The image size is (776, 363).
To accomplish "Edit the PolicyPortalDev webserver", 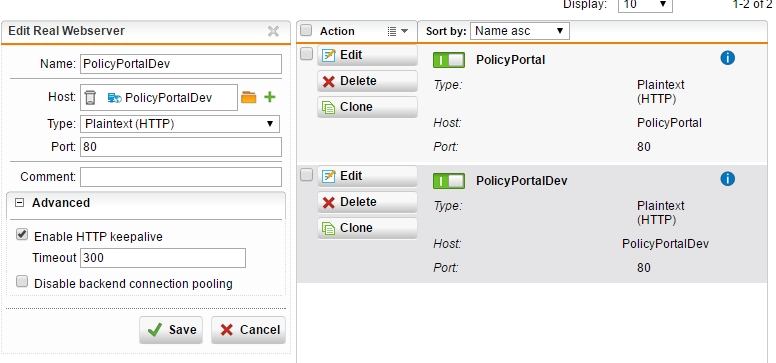I will tap(367, 176).
